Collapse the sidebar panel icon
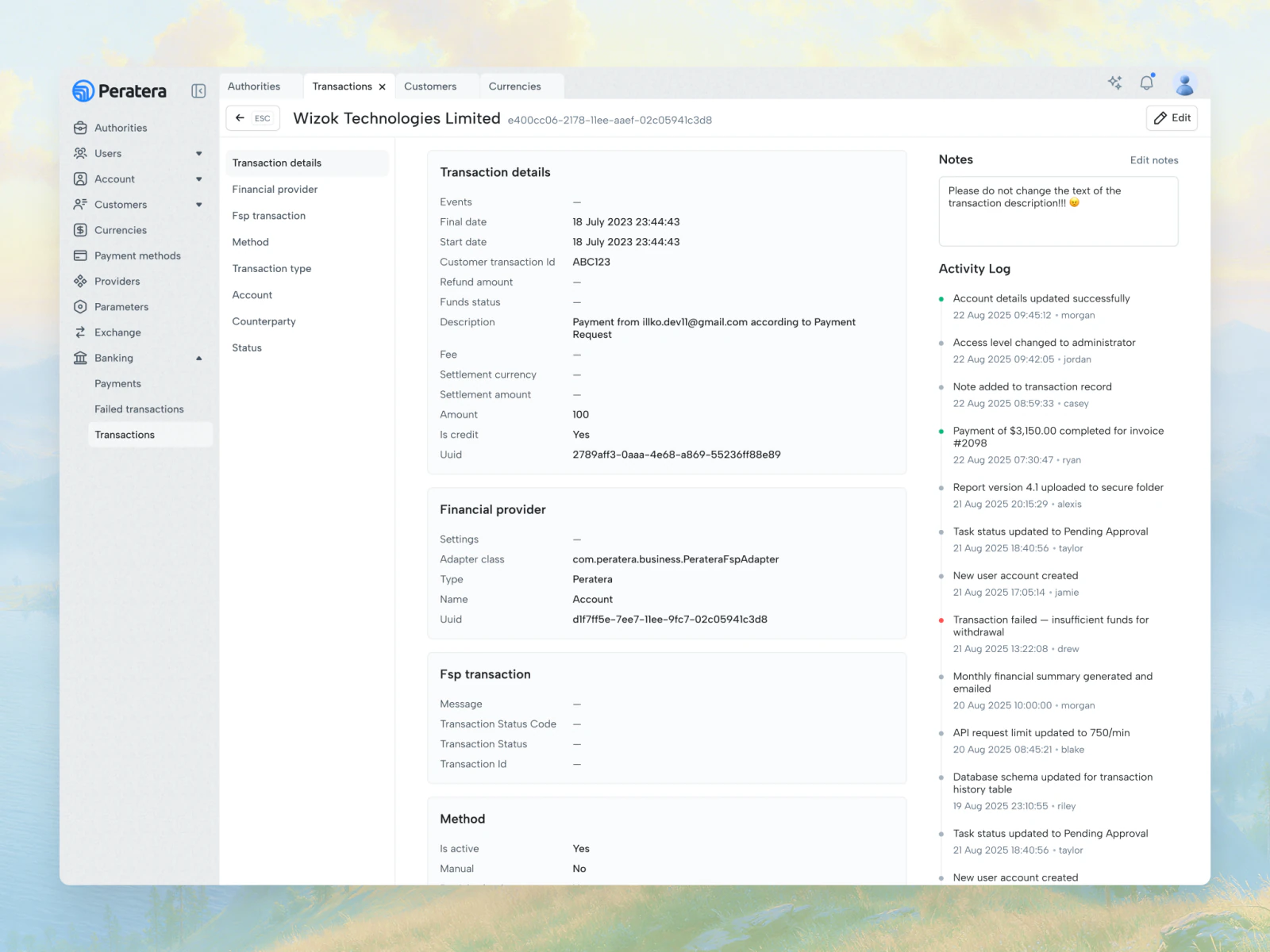Screen dimensions: 1270x952 [198, 91]
